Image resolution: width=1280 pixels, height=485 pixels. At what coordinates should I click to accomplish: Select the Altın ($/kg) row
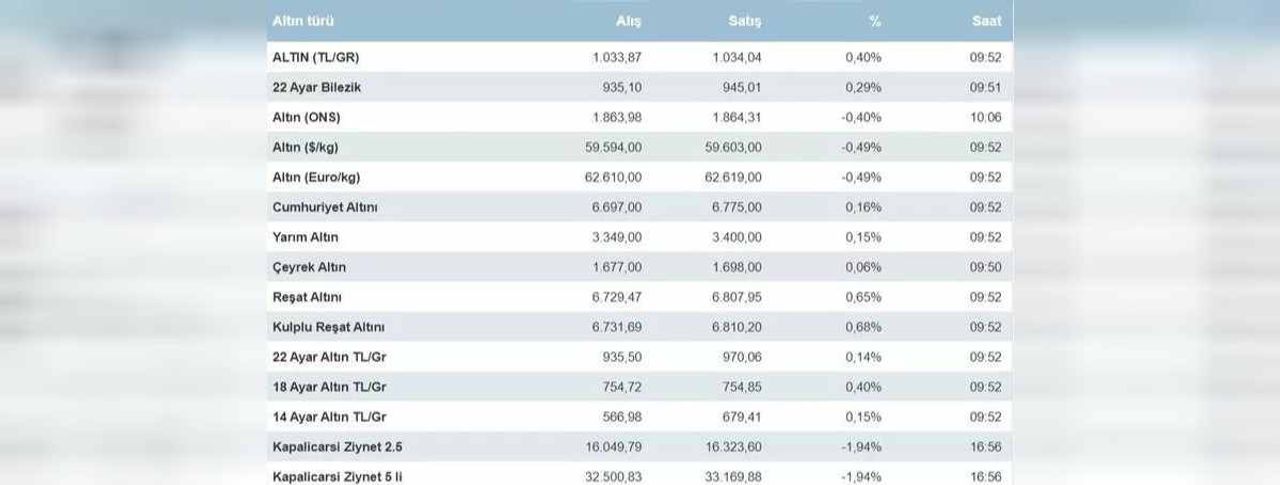click(x=640, y=147)
